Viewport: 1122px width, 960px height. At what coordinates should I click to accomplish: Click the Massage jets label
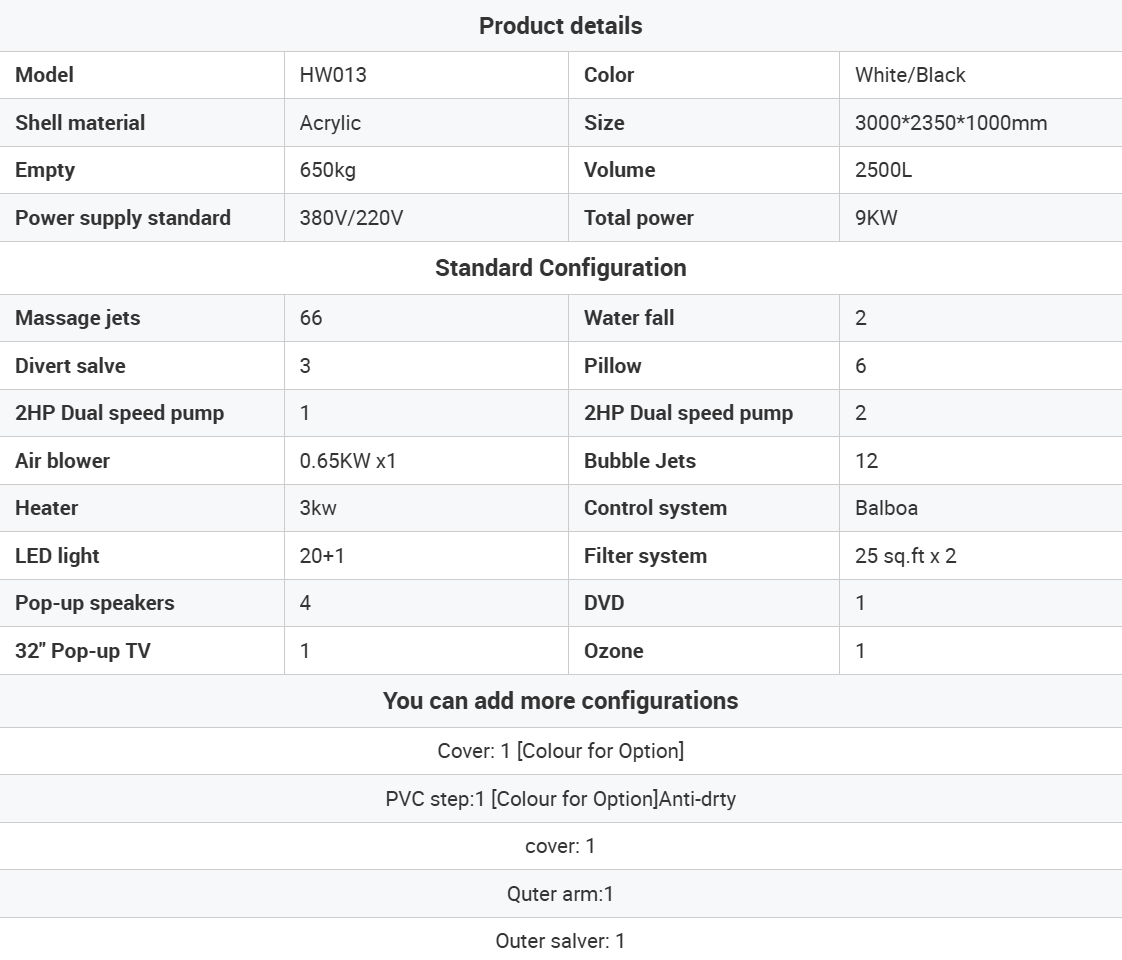[78, 318]
